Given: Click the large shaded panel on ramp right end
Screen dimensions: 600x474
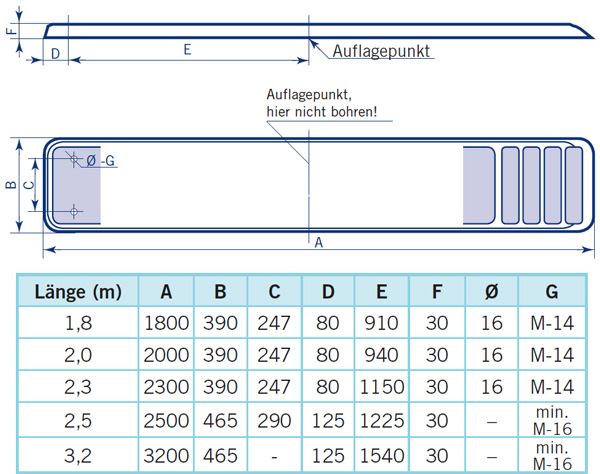Looking at the screenshot, I should tap(479, 185).
